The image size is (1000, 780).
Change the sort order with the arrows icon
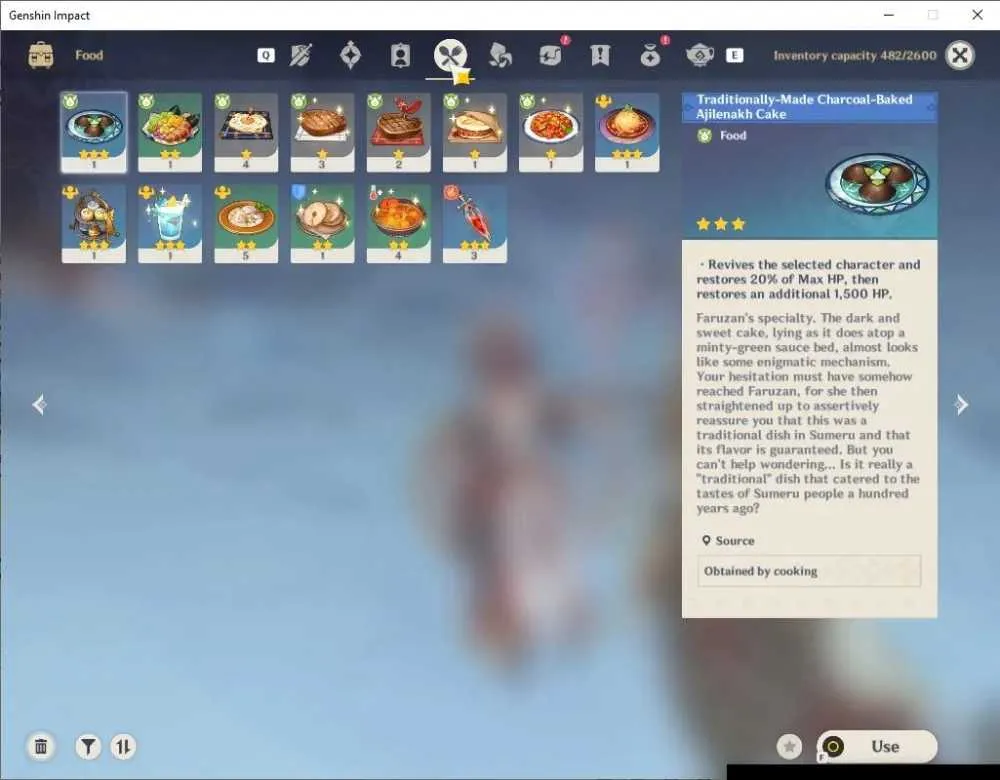coord(123,746)
